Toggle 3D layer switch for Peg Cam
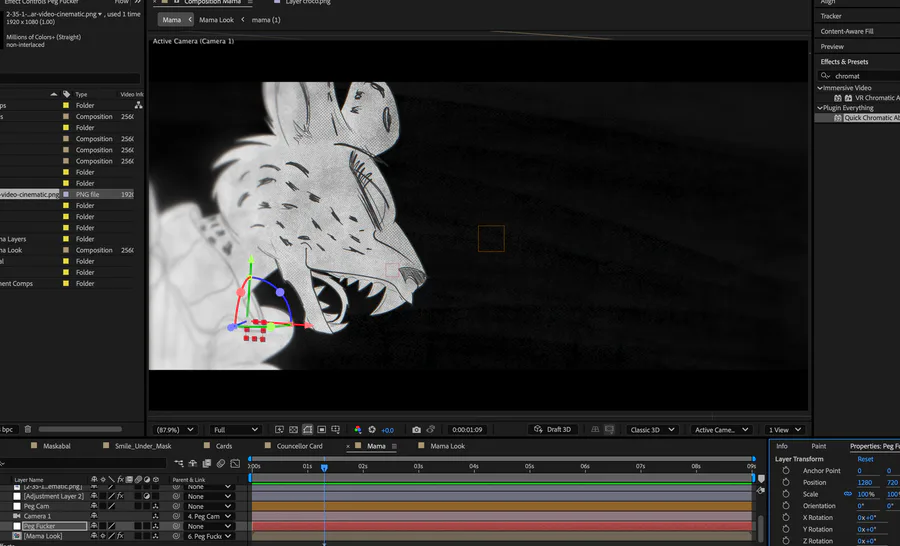The height and width of the screenshot is (546, 900). [155, 506]
